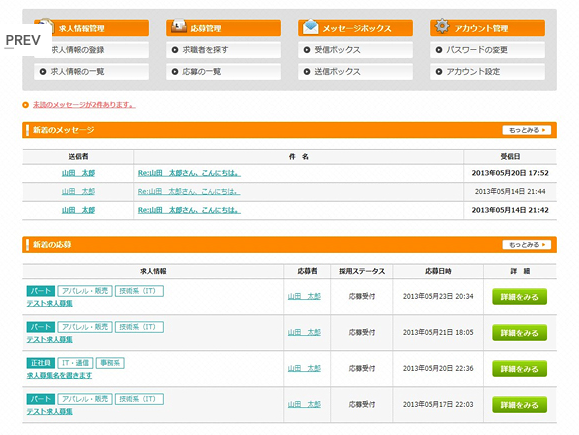
Task: Click 技術系（IT） tag in 05月17日 row
Action: (x=139, y=399)
